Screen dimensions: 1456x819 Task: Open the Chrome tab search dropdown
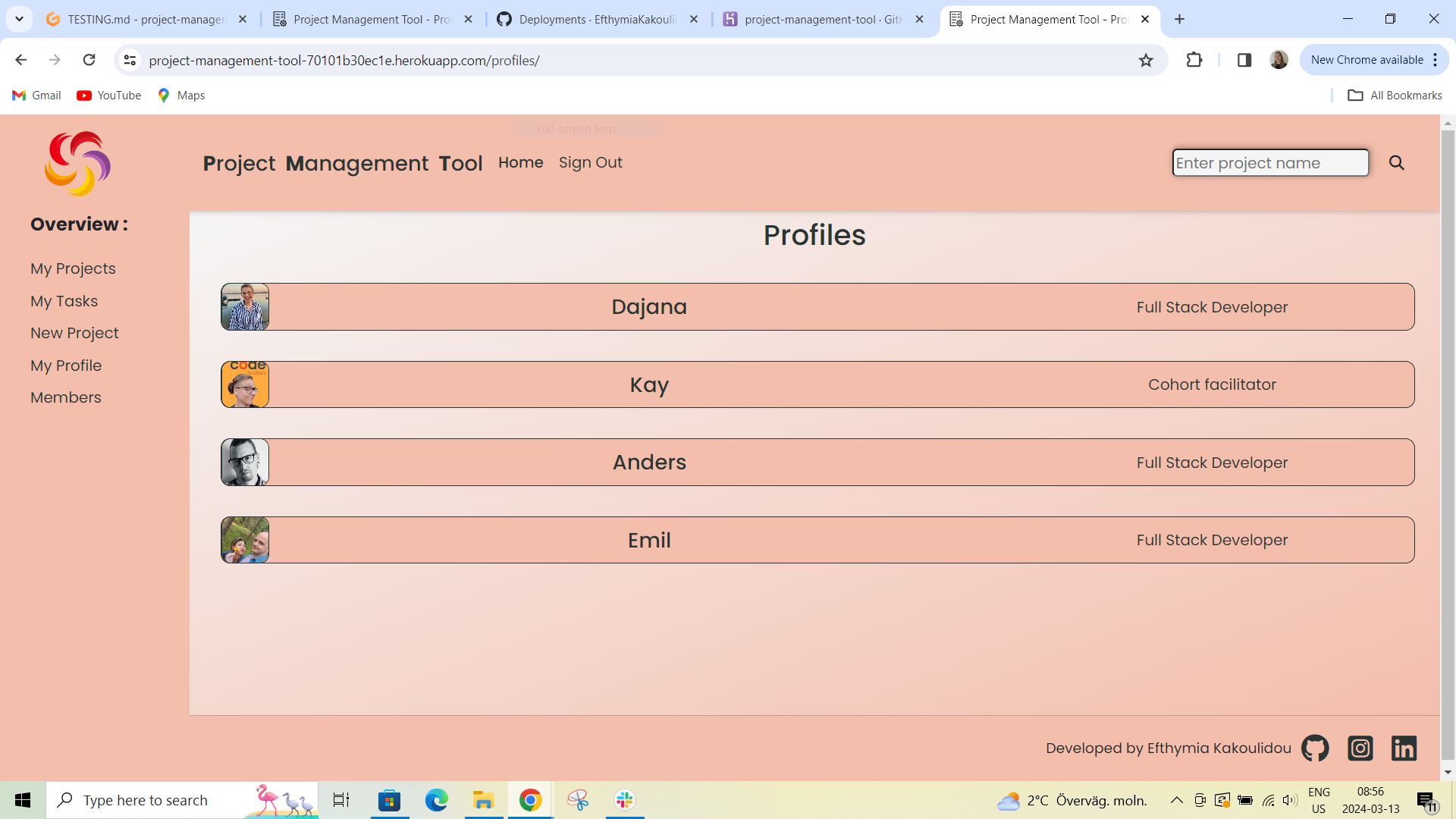point(19,19)
